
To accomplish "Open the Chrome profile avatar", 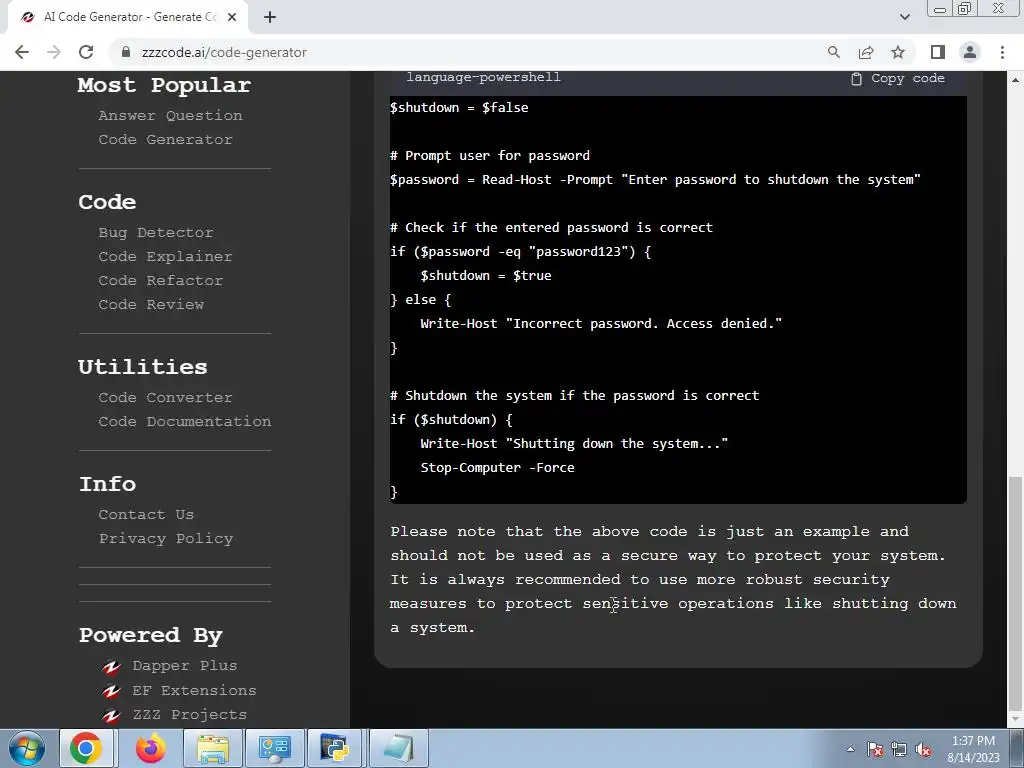I will 970,52.
